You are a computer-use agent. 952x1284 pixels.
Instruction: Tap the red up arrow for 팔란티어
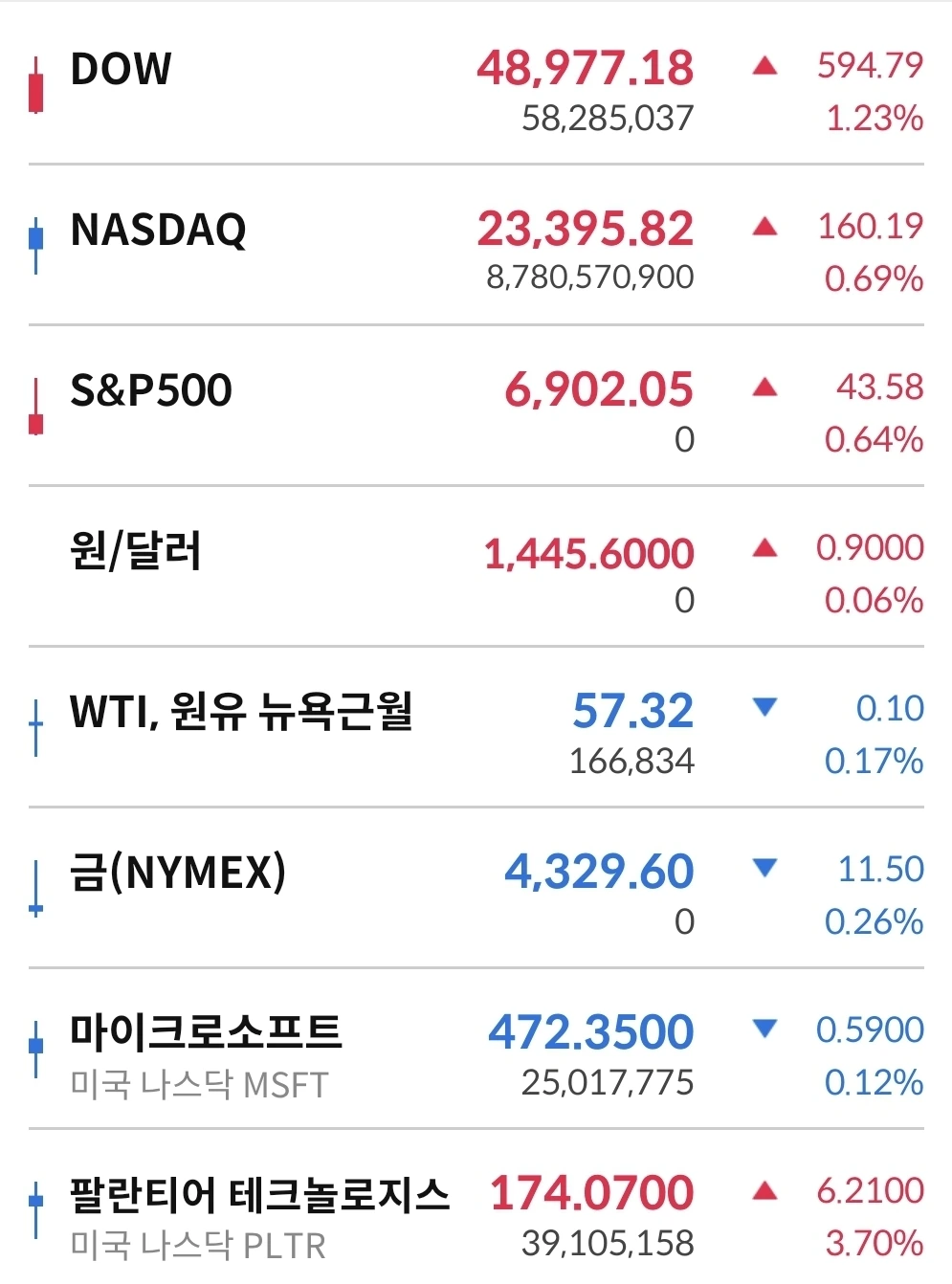tap(764, 1190)
